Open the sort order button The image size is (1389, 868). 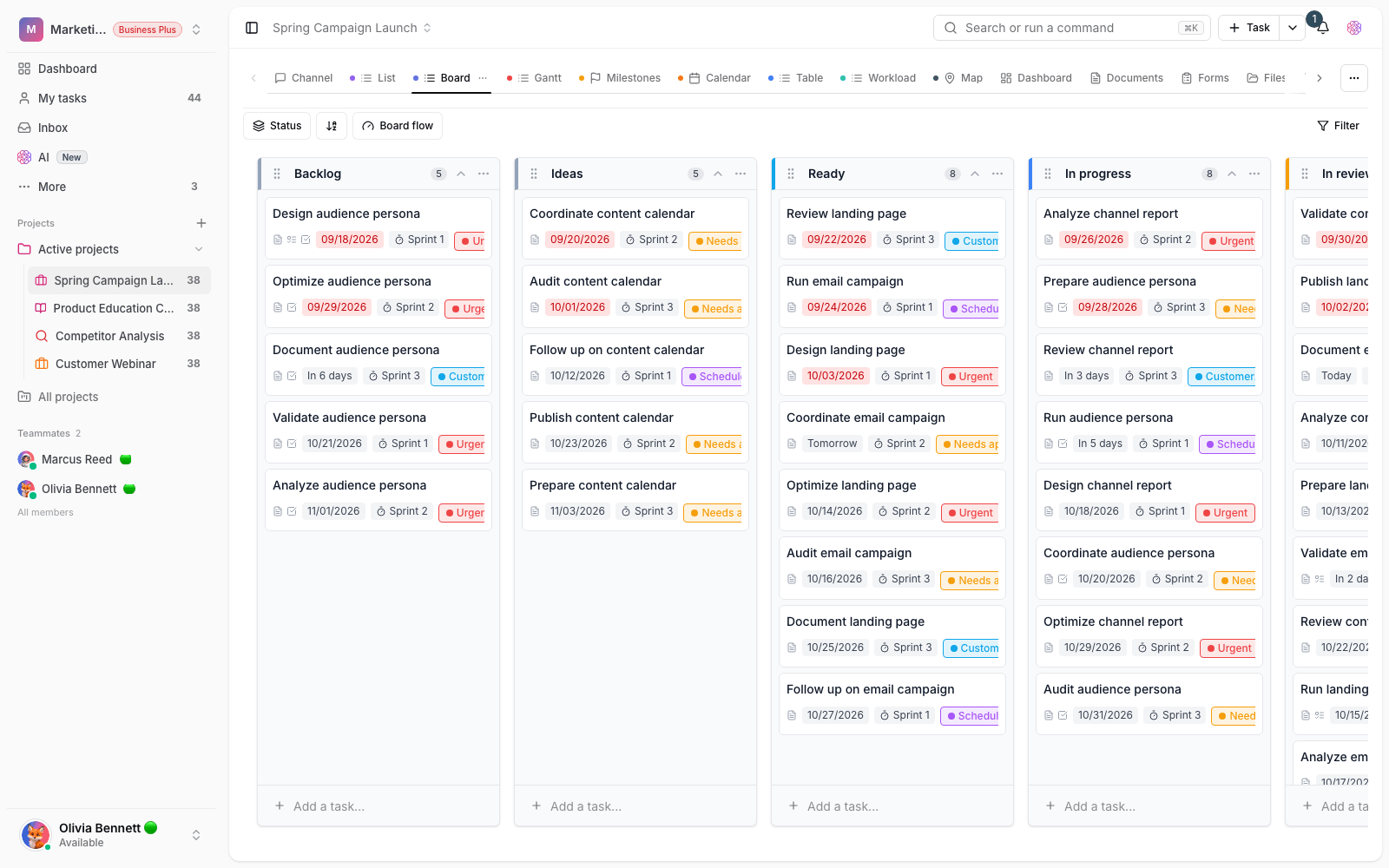point(332,126)
